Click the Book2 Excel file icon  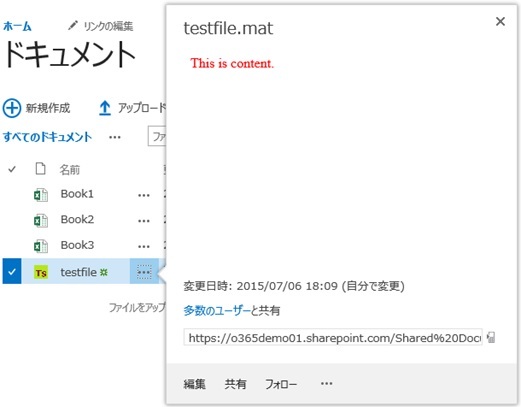point(41,220)
